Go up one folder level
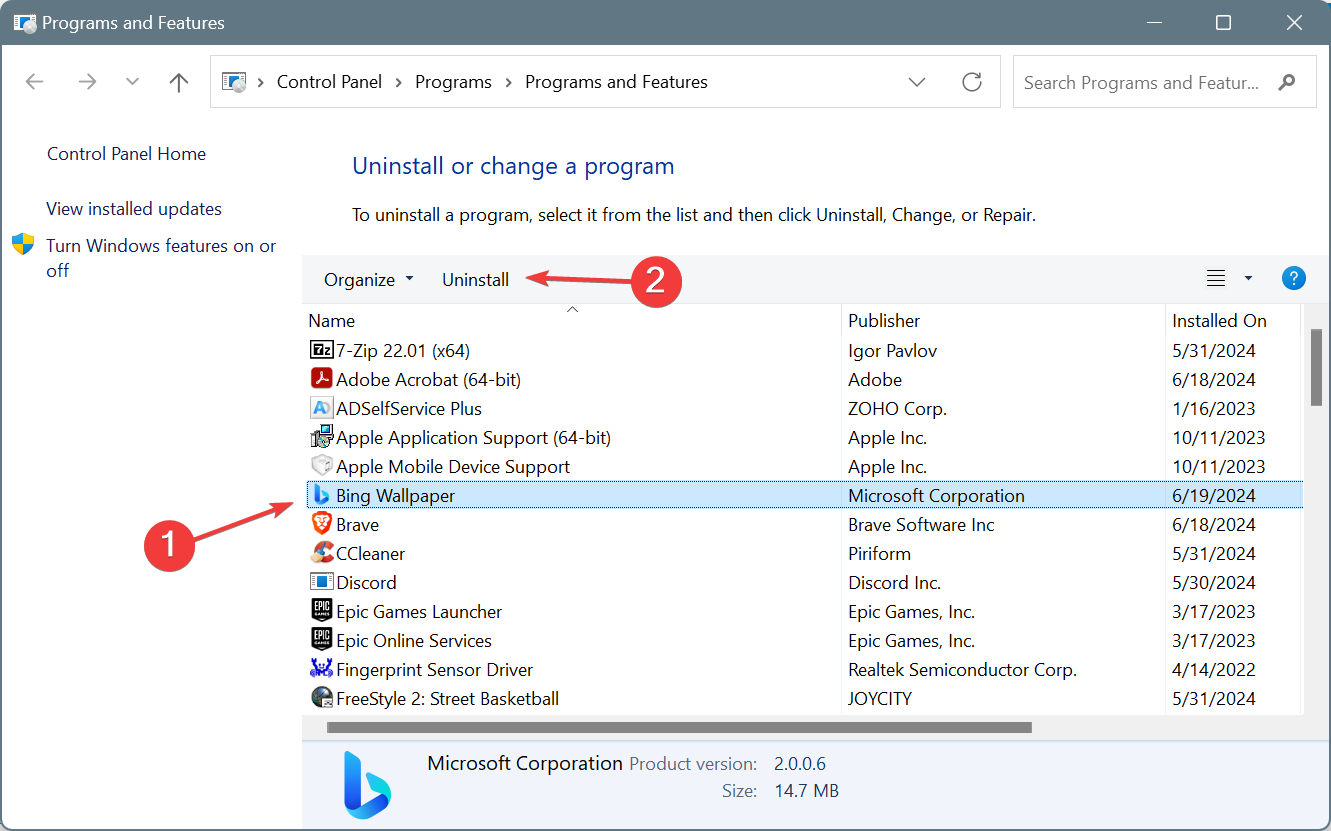 pos(179,82)
